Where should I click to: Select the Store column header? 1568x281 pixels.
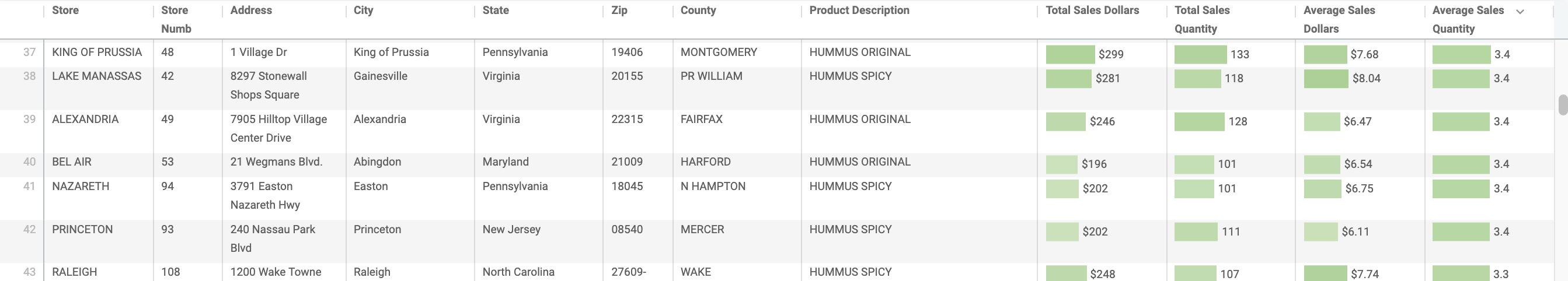pyautogui.click(x=65, y=10)
